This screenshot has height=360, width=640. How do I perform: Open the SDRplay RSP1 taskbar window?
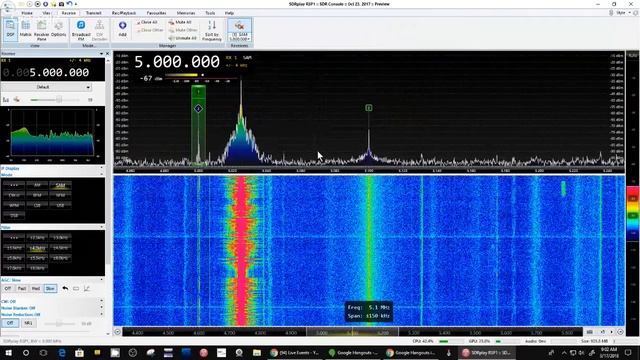pos(487,353)
